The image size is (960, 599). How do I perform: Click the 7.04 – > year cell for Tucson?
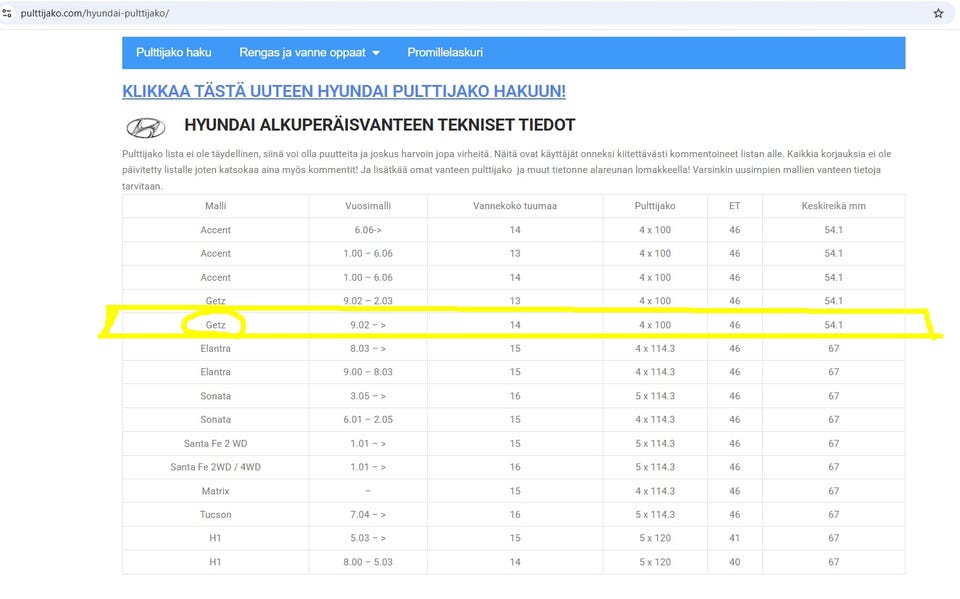pyautogui.click(x=368, y=514)
